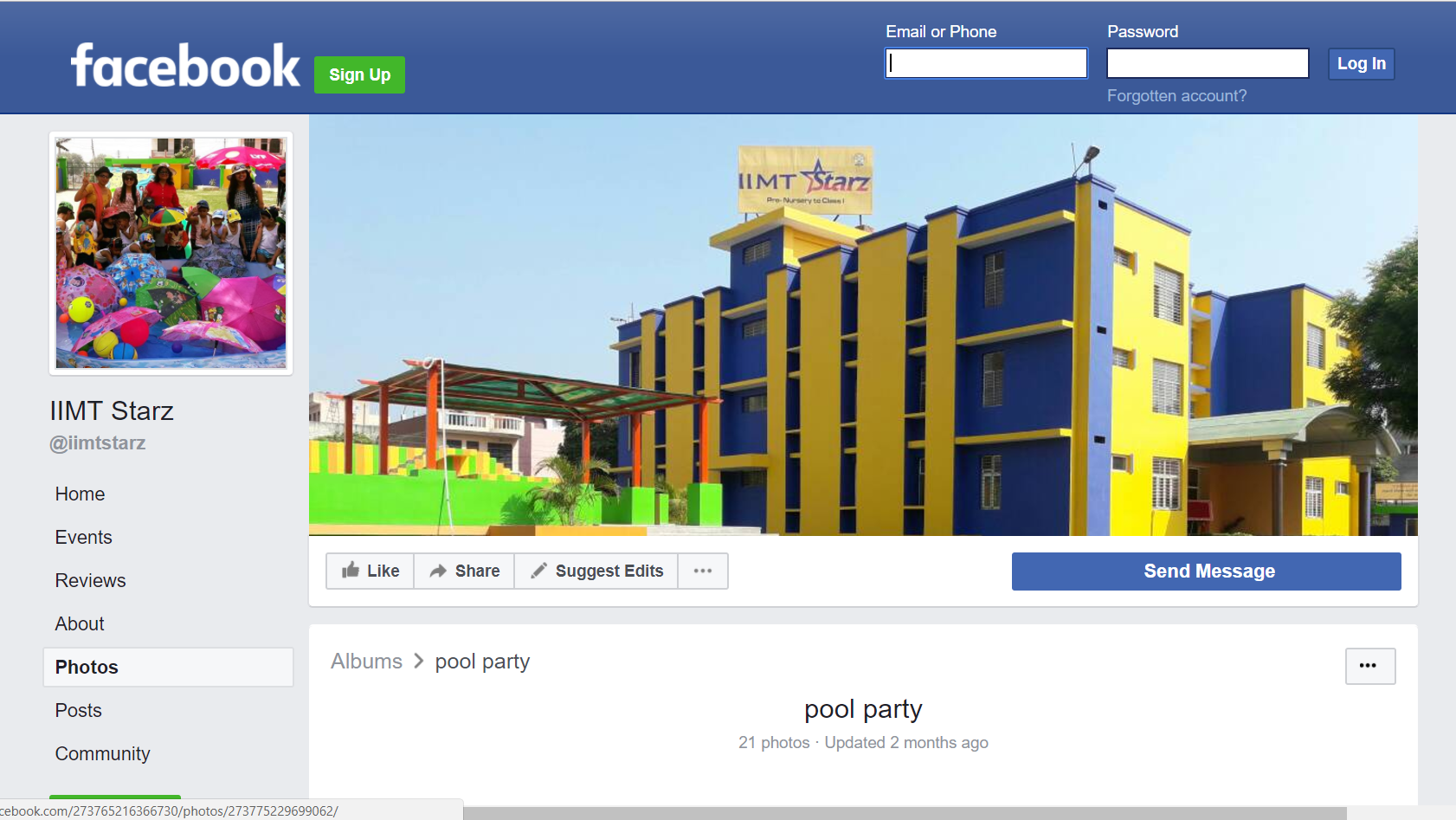
Task: Open the three-dot menu beside Suggest Edits
Action: click(703, 571)
